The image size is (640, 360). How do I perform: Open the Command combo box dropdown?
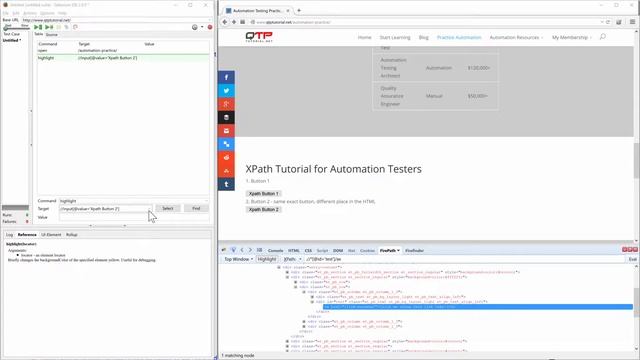206,201
